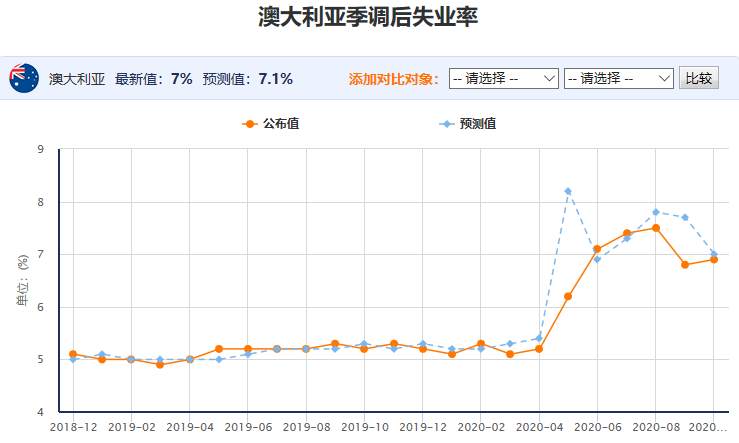The image size is (739, 443).
Task: Select the highest orange 公布值 point at 2020-08
Action: pos(656,228)
